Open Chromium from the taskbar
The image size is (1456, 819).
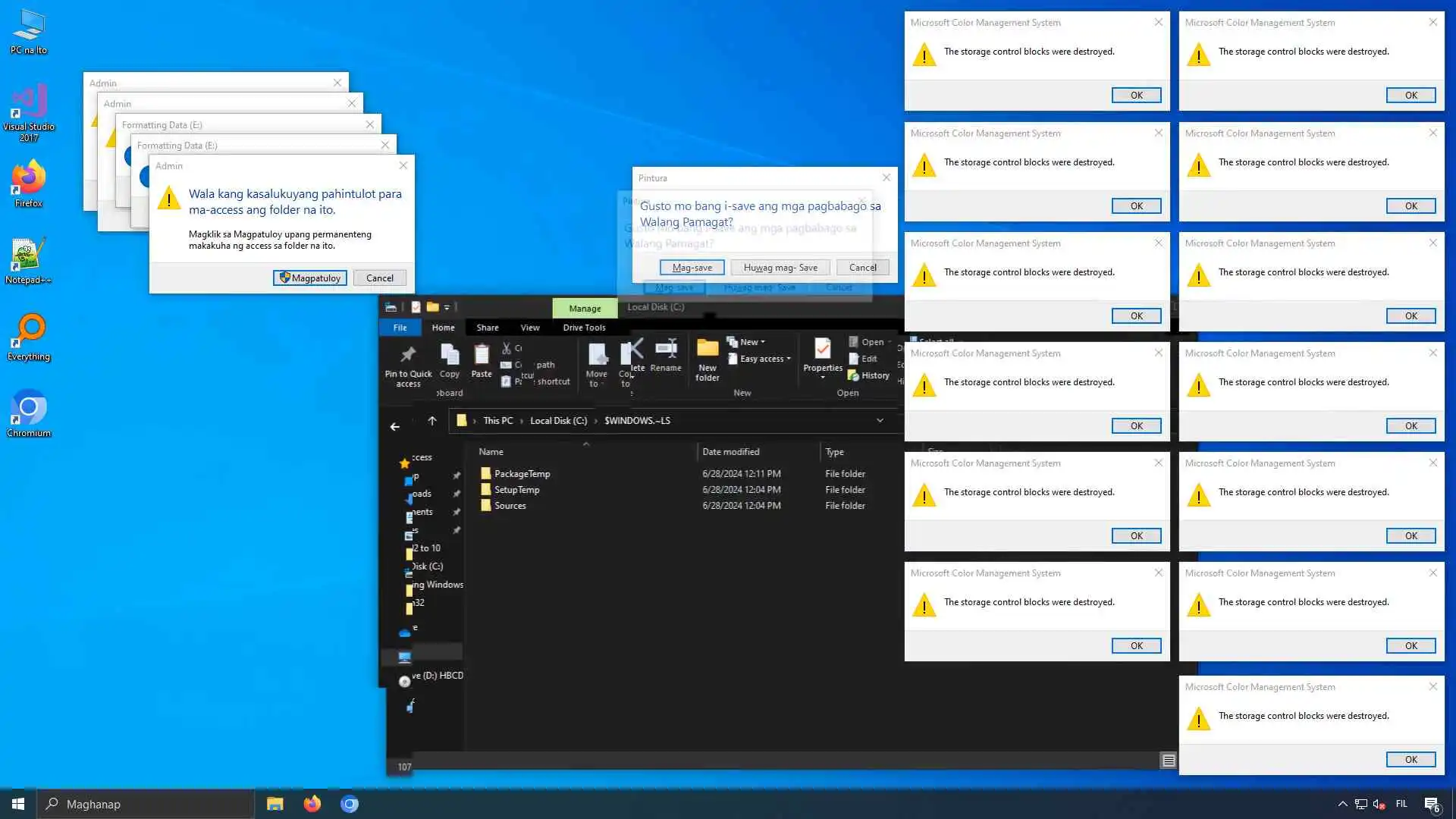[x=350, y=804]
